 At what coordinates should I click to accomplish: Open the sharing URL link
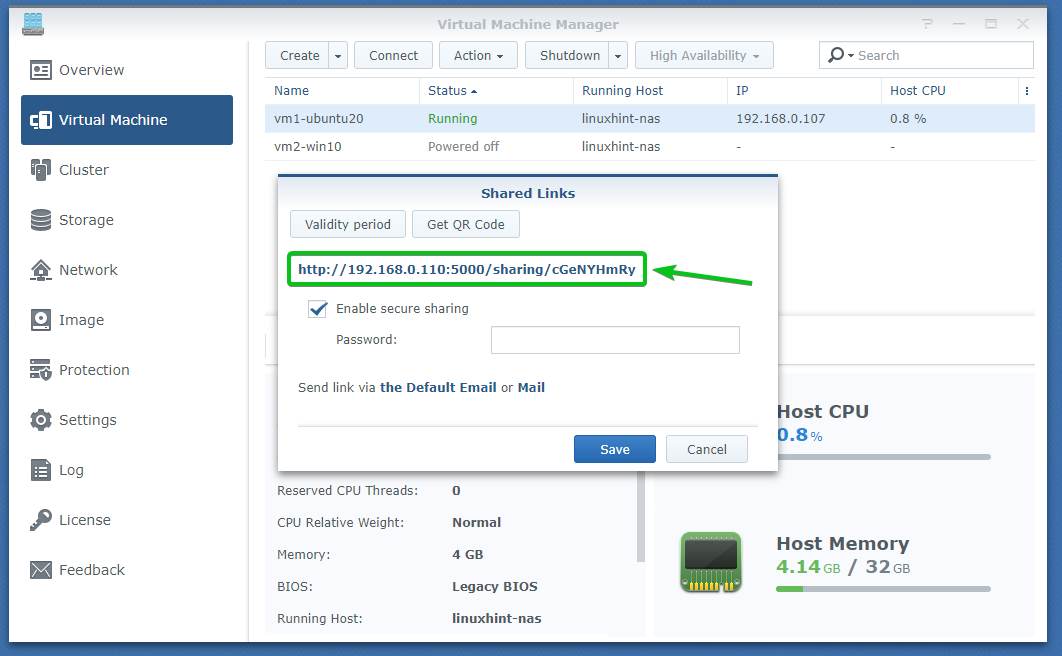point(467,269)
